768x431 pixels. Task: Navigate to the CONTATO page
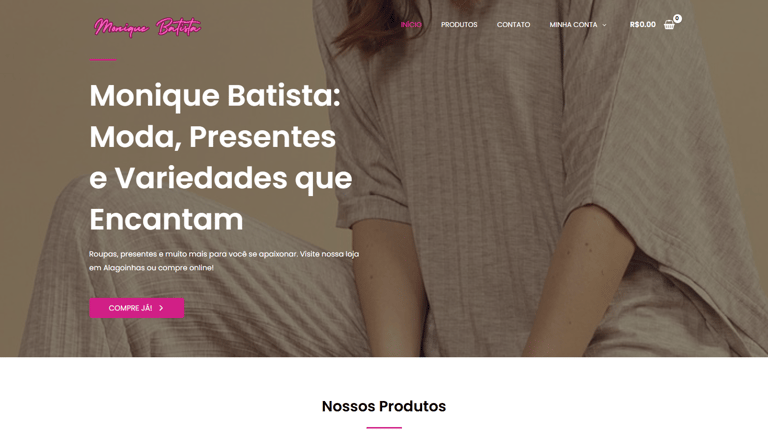[x=513, y=24]
